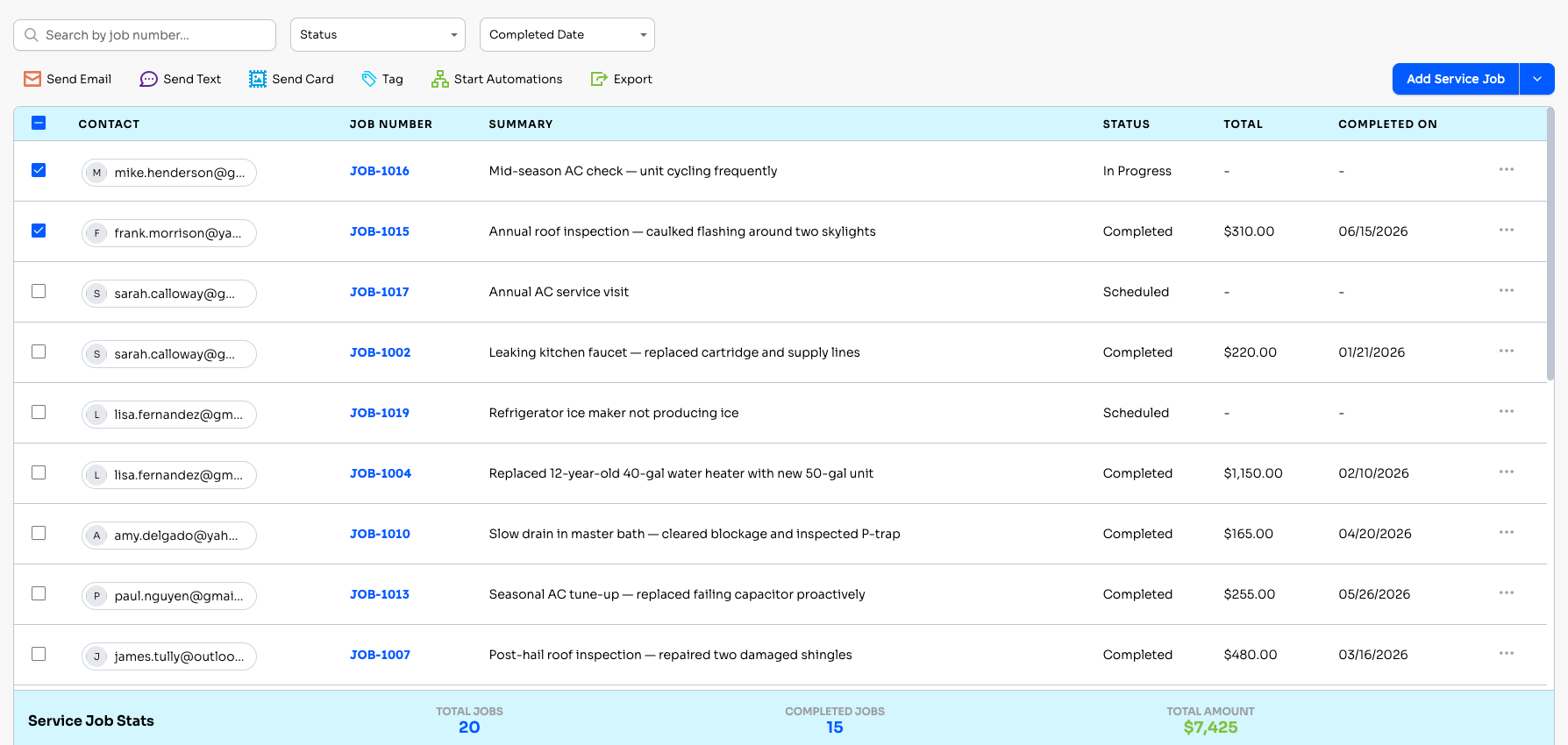This screenshot has height=745, width=1568.
Task: Open the JOB-1019 link
Action: (380, 413)
